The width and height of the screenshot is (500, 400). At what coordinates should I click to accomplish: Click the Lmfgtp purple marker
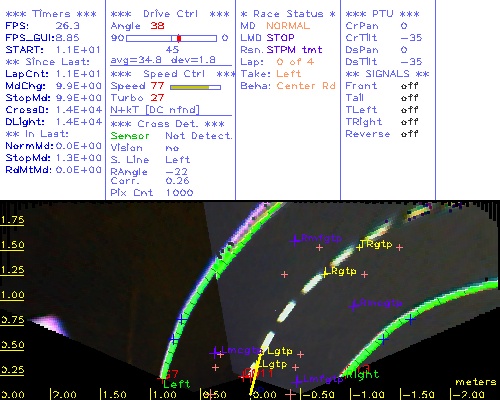[296, 380]
